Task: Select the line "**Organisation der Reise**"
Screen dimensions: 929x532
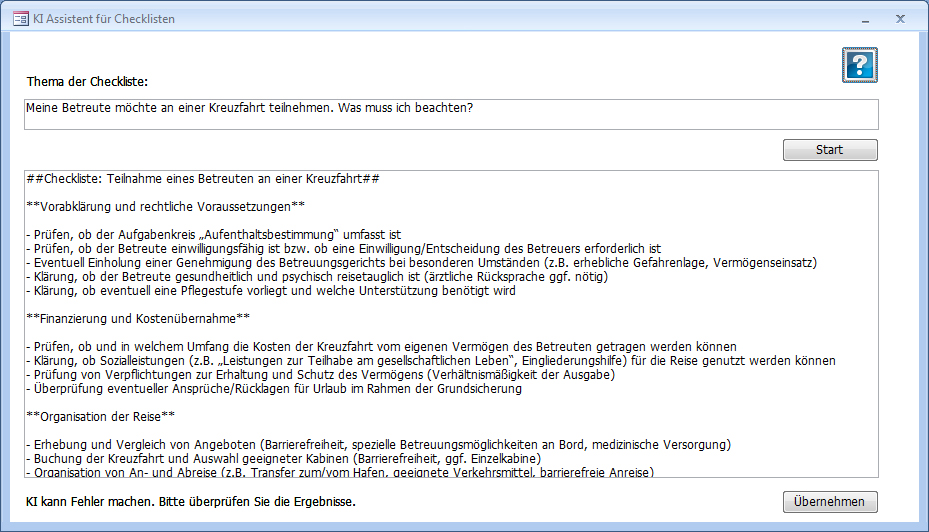Action: pos(101,416)
